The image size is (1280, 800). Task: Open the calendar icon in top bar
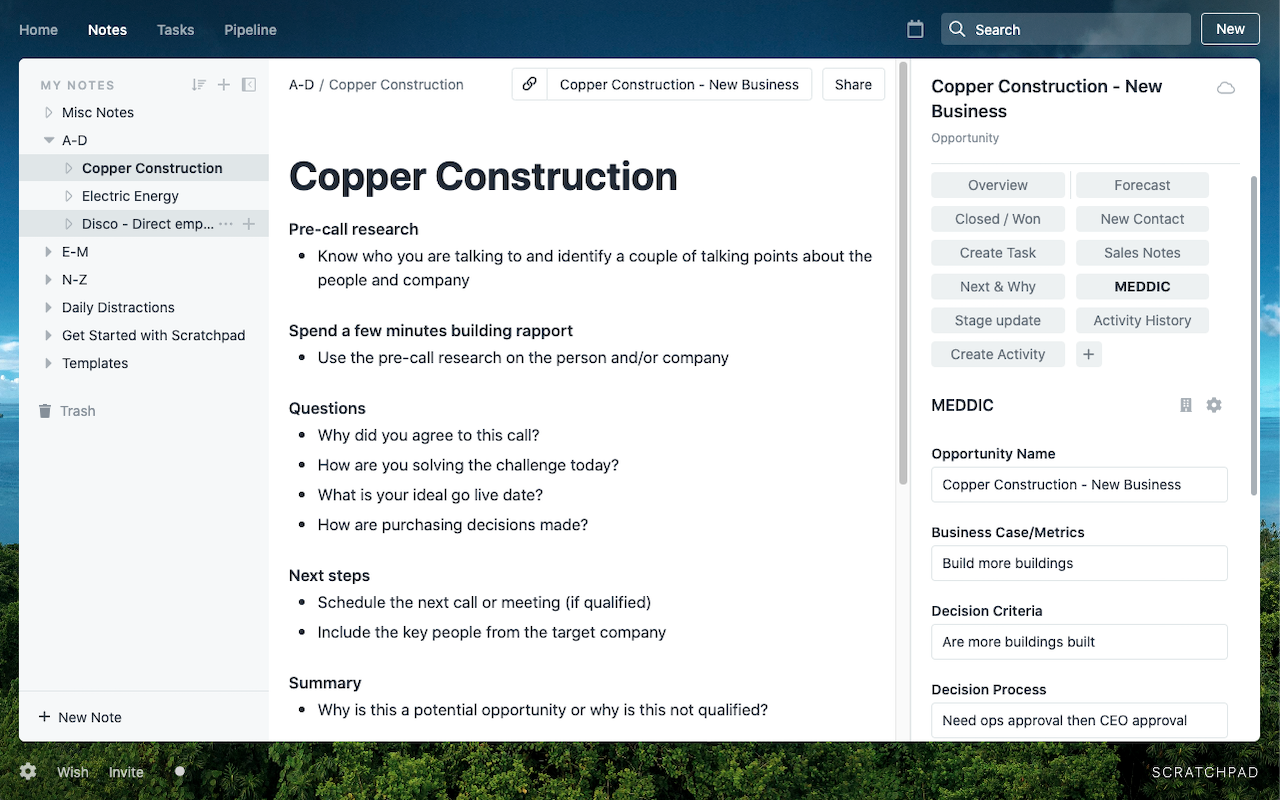coord(915,29)
